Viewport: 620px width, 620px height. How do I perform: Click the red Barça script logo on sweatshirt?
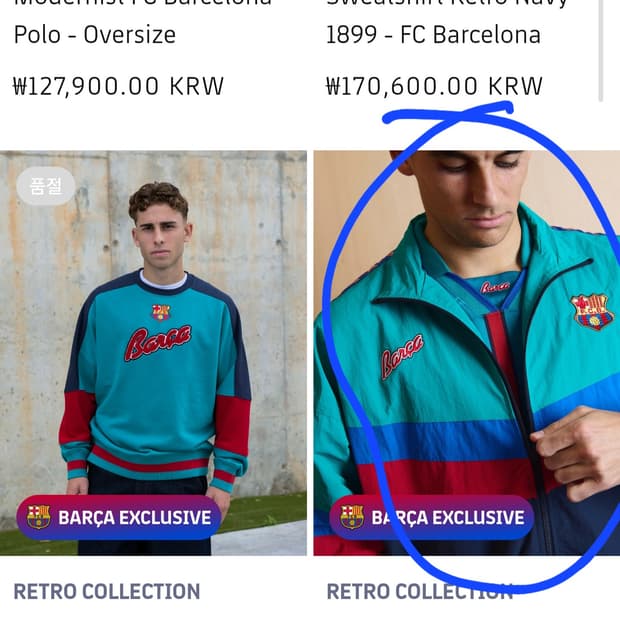[157, 342]
